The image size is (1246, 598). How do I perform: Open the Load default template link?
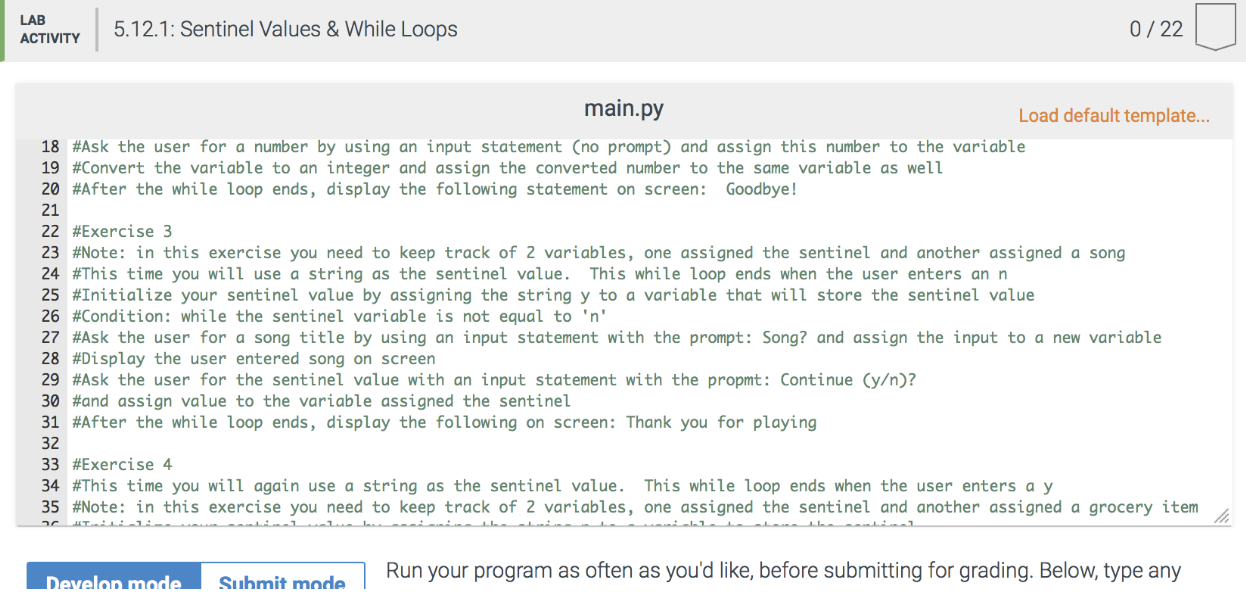tap(1113, 115)
